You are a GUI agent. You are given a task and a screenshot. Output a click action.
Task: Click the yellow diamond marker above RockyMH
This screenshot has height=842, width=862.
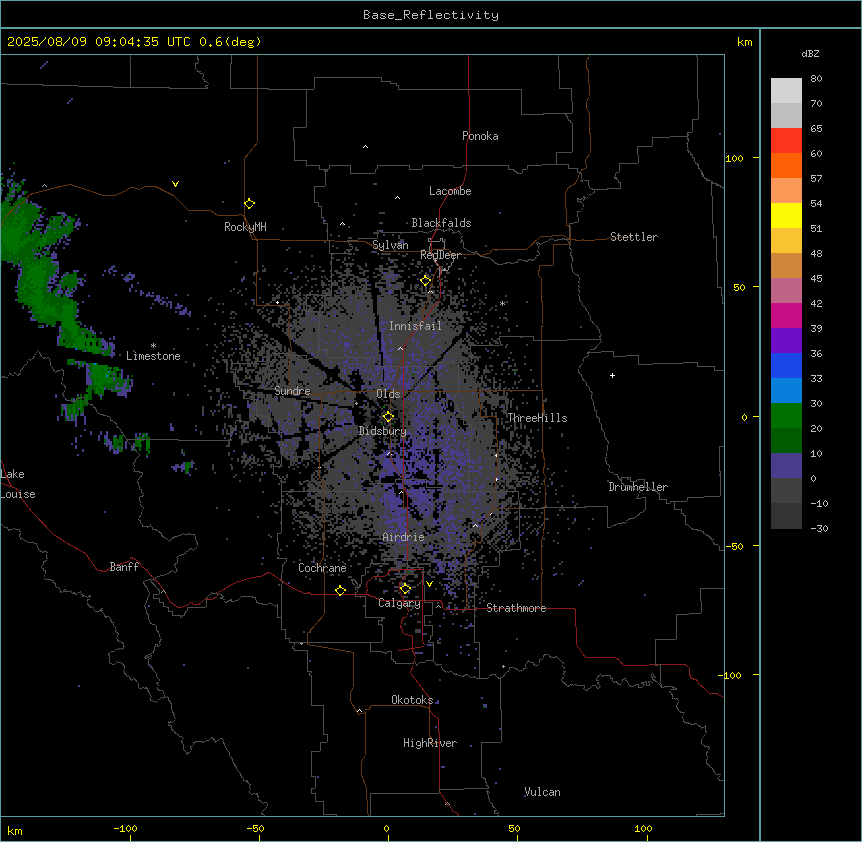(x=250, y=204)
